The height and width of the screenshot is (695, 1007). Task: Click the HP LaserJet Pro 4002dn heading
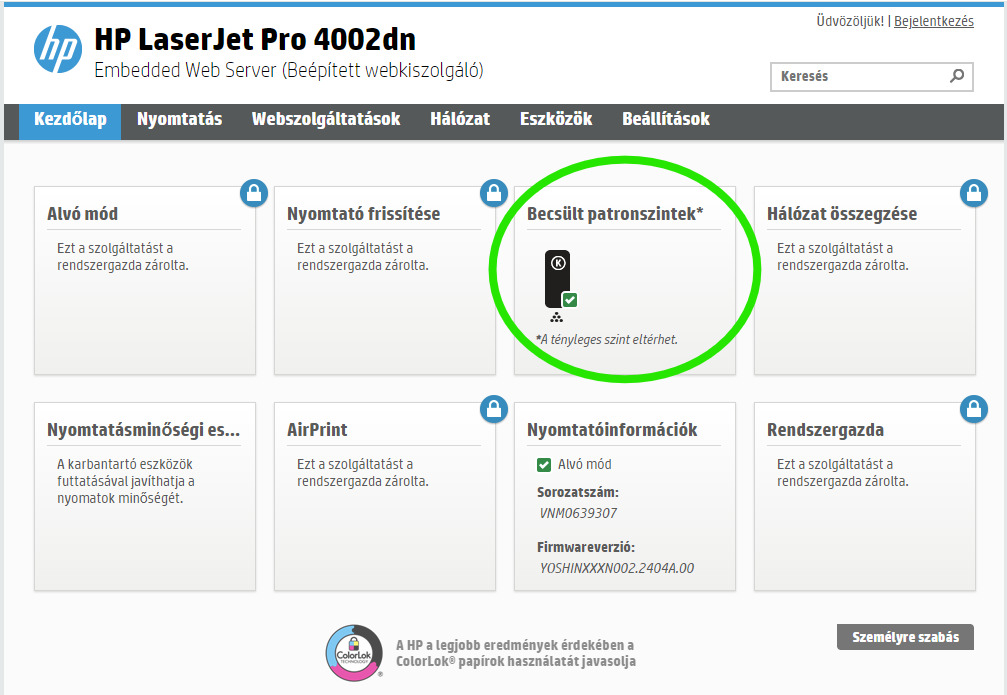(255, 39)
